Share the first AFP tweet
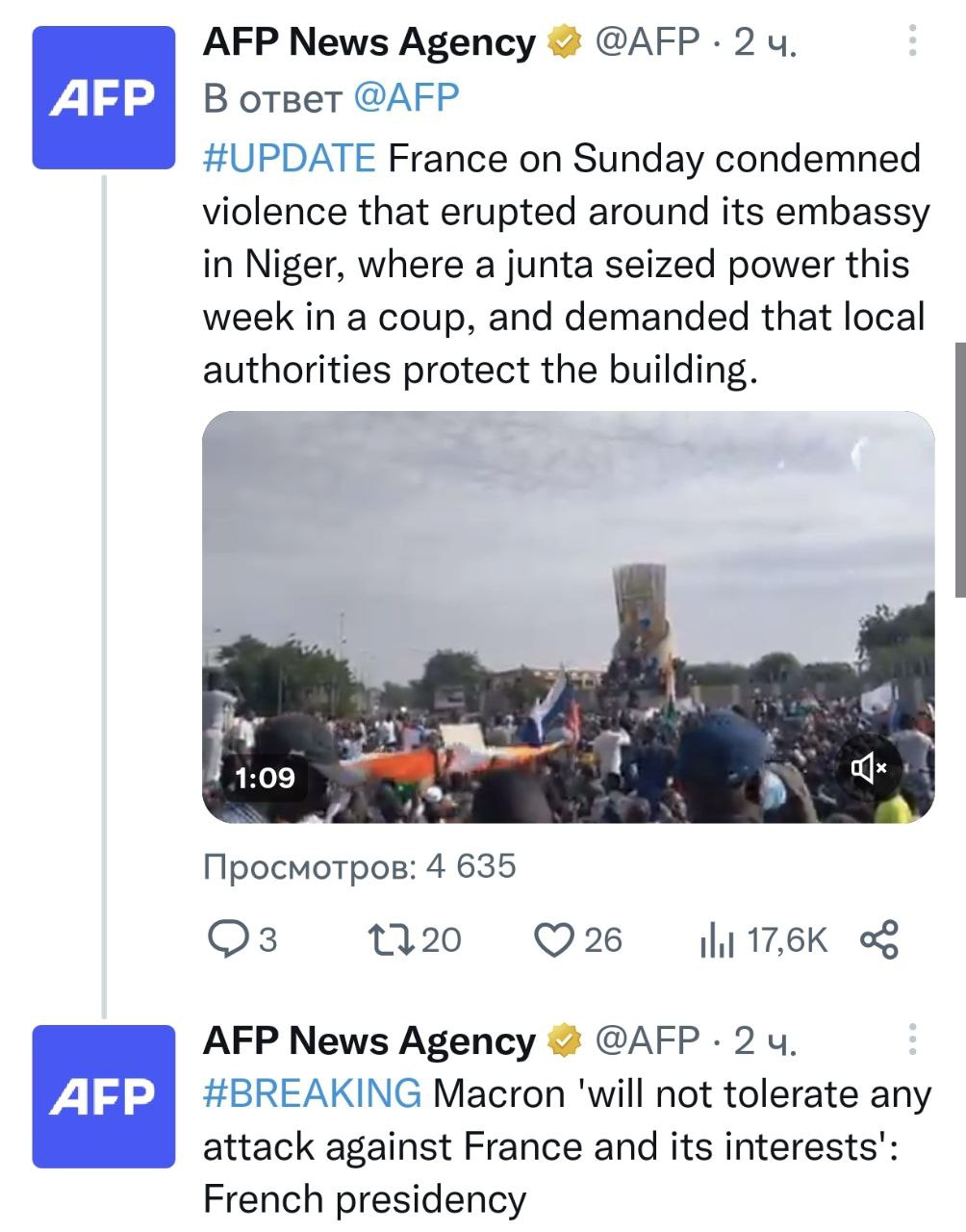This screenshot has width=966, height=1232. pos(879,939)
